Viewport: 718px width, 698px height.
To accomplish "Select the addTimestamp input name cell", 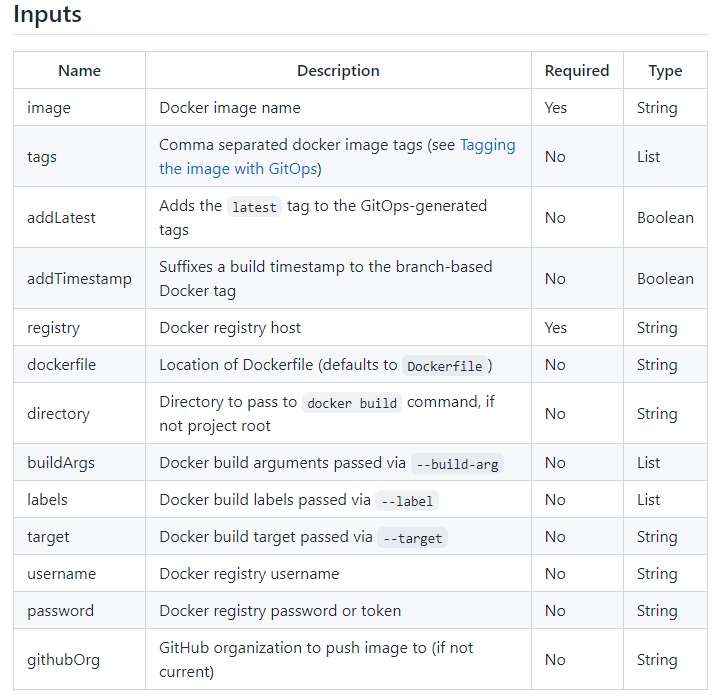I will 79,278.
